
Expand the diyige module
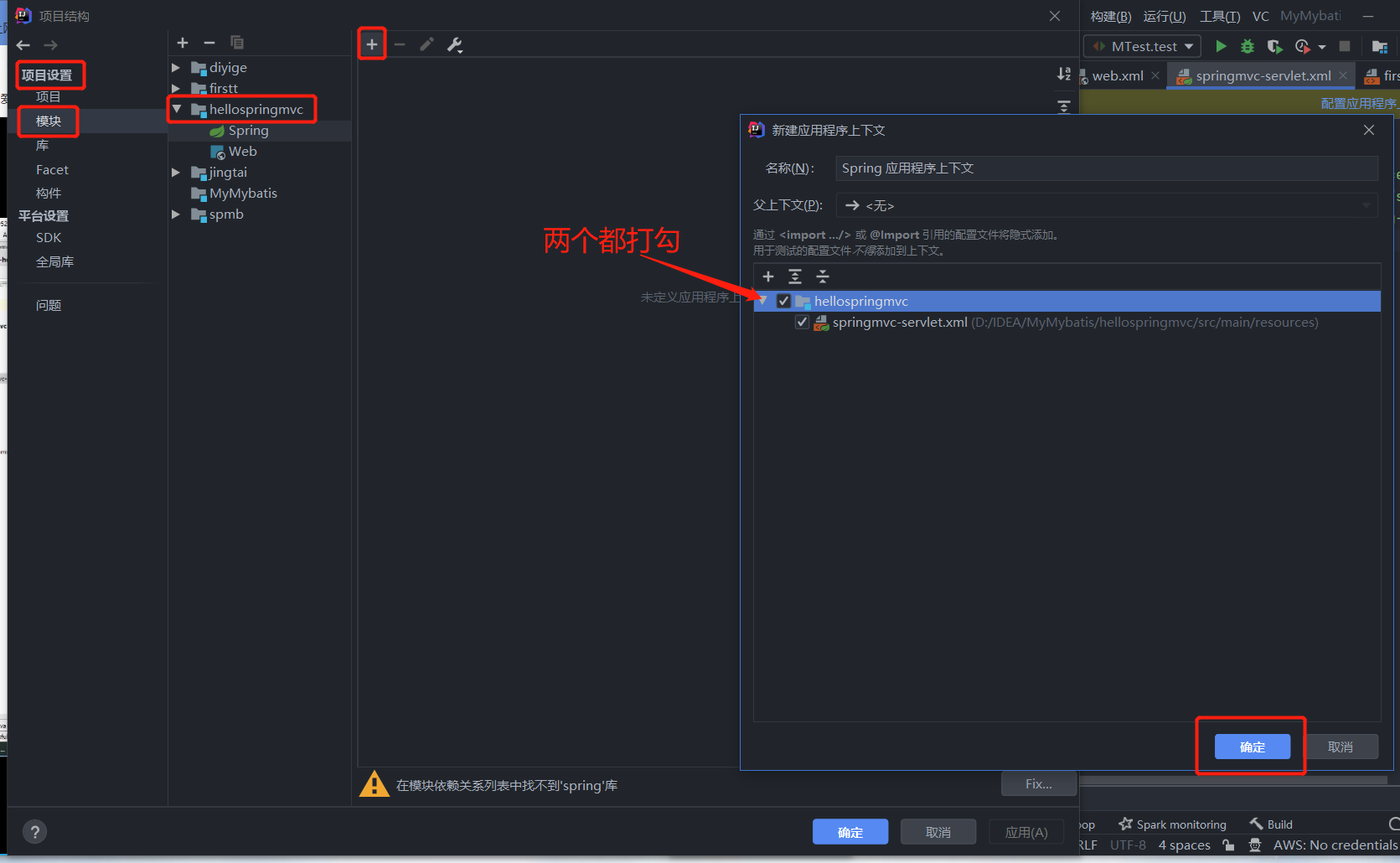point(176,68)
